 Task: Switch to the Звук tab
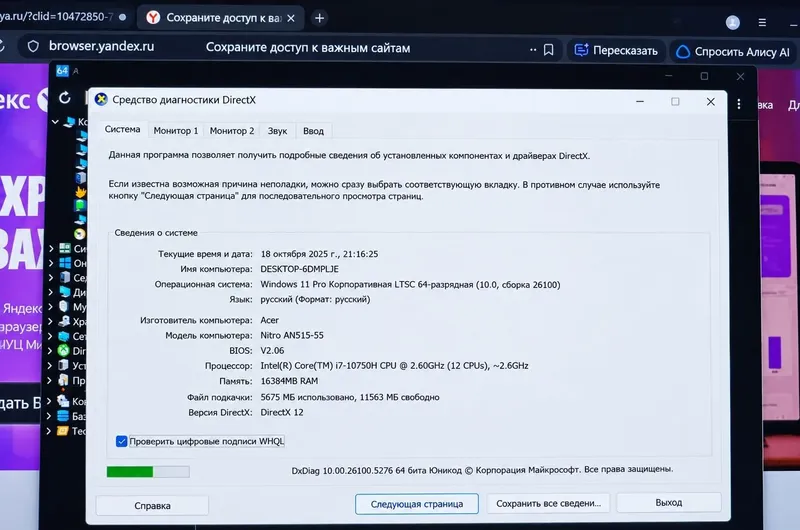(278, 131)
